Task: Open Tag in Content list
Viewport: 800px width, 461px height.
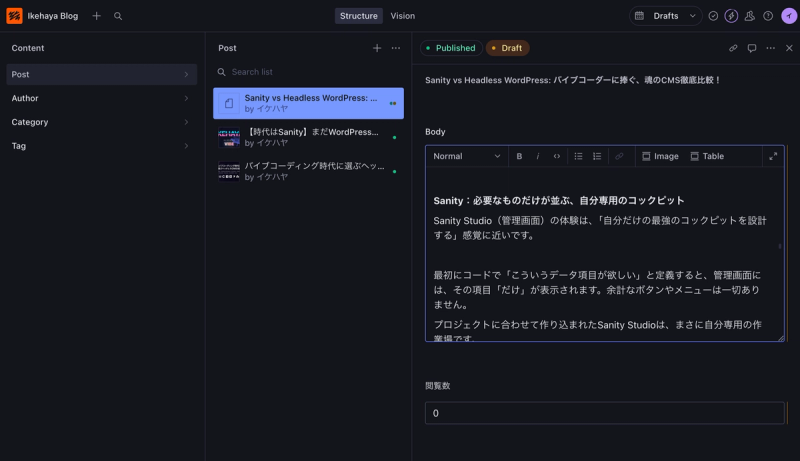Action: [102, 146]
